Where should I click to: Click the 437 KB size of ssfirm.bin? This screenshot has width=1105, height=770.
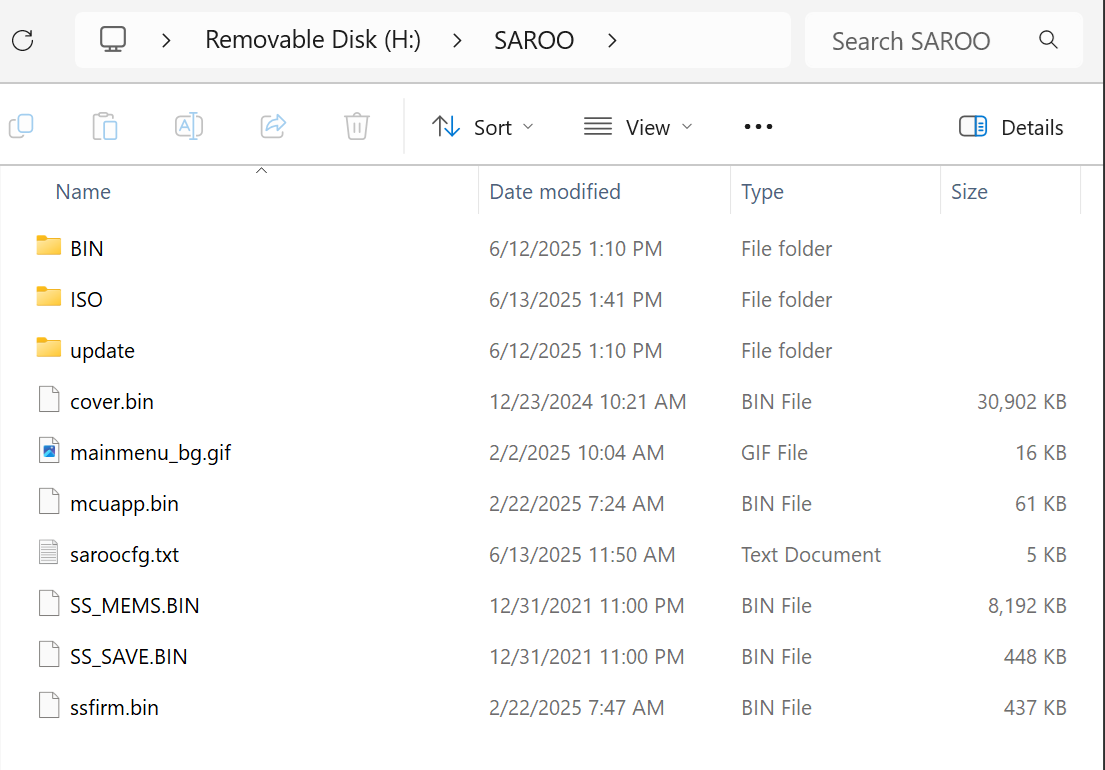click(1035, 707)
